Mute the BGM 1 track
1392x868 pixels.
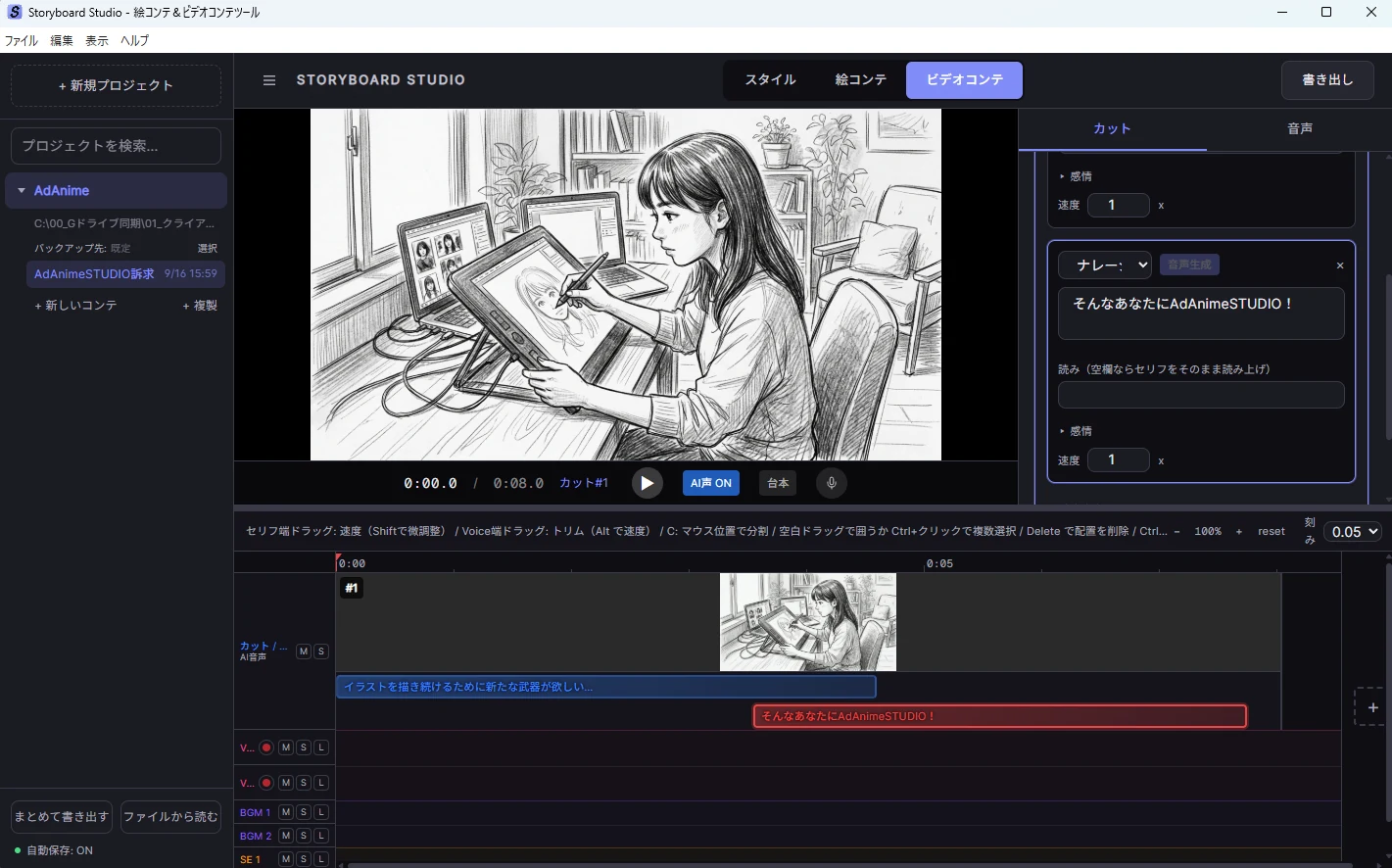[286, 812]
